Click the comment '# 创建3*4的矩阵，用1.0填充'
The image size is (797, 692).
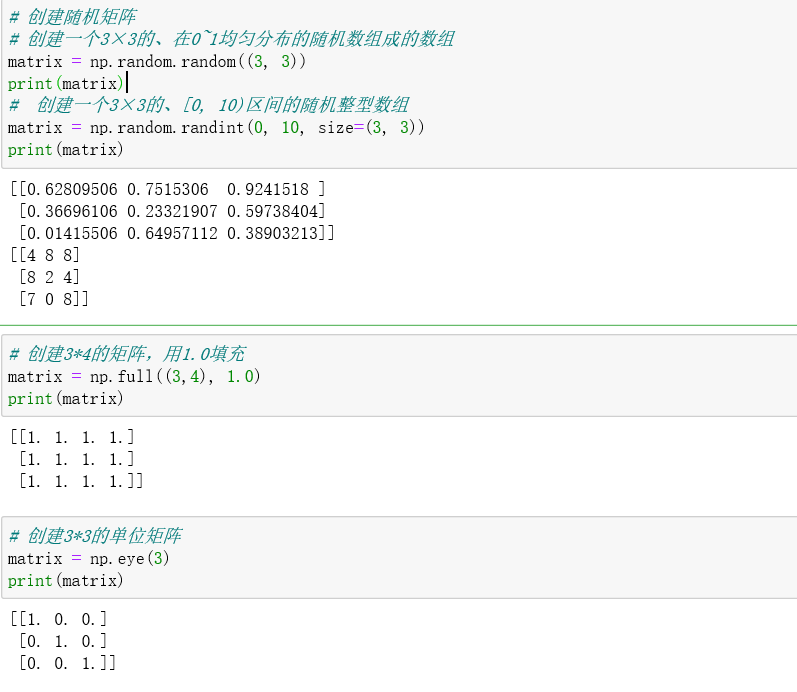tap(127, 354)
